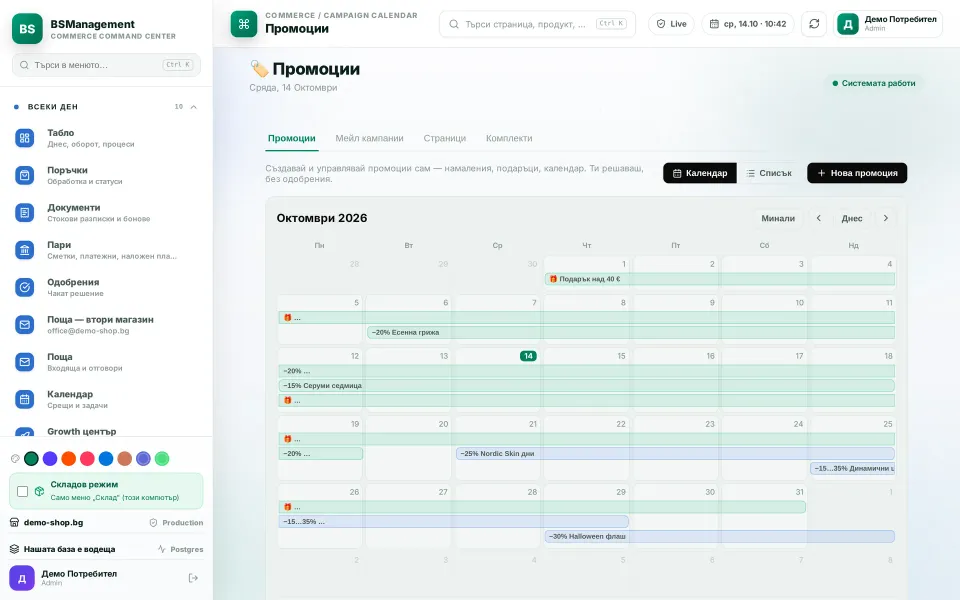Switch to Календар view
Screen dimensions: 960x600
point(700,173)
